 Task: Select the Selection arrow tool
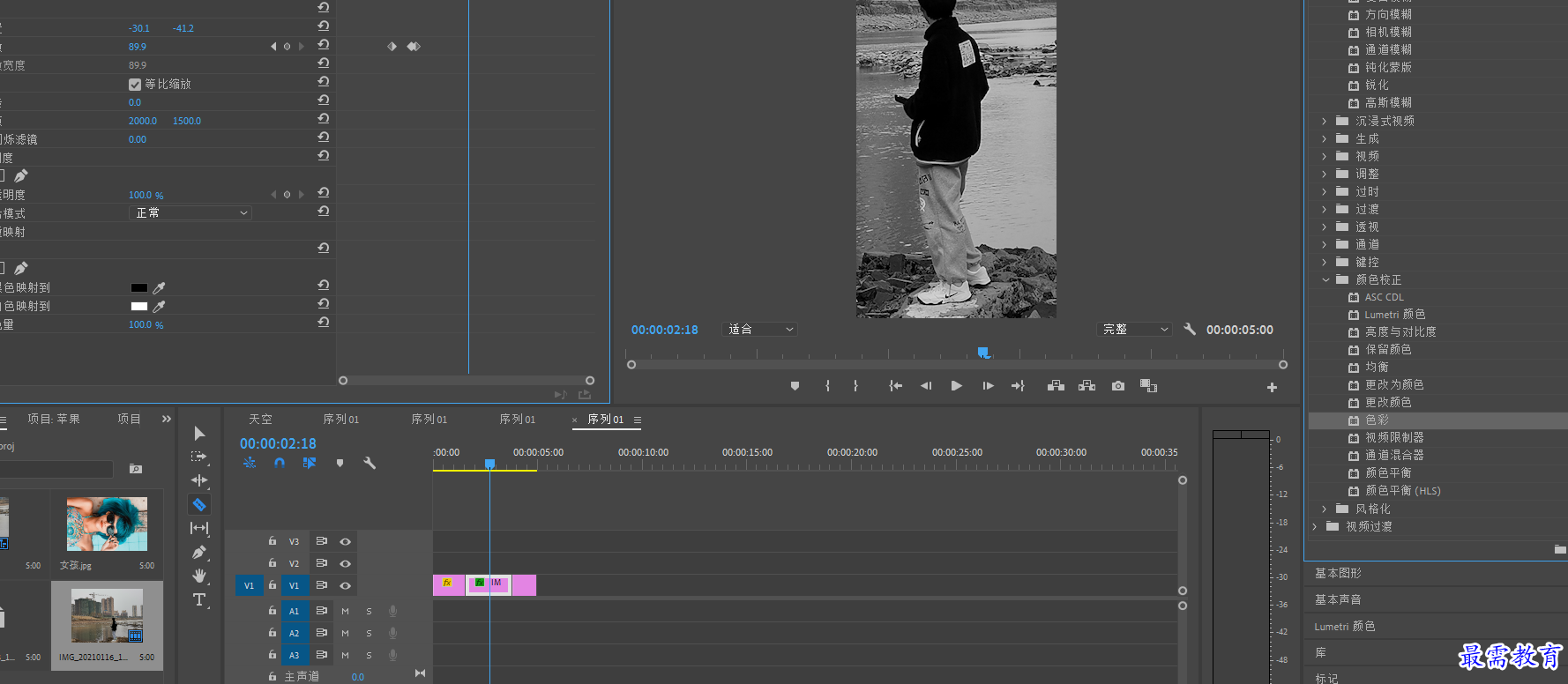[x=199, y=433]
